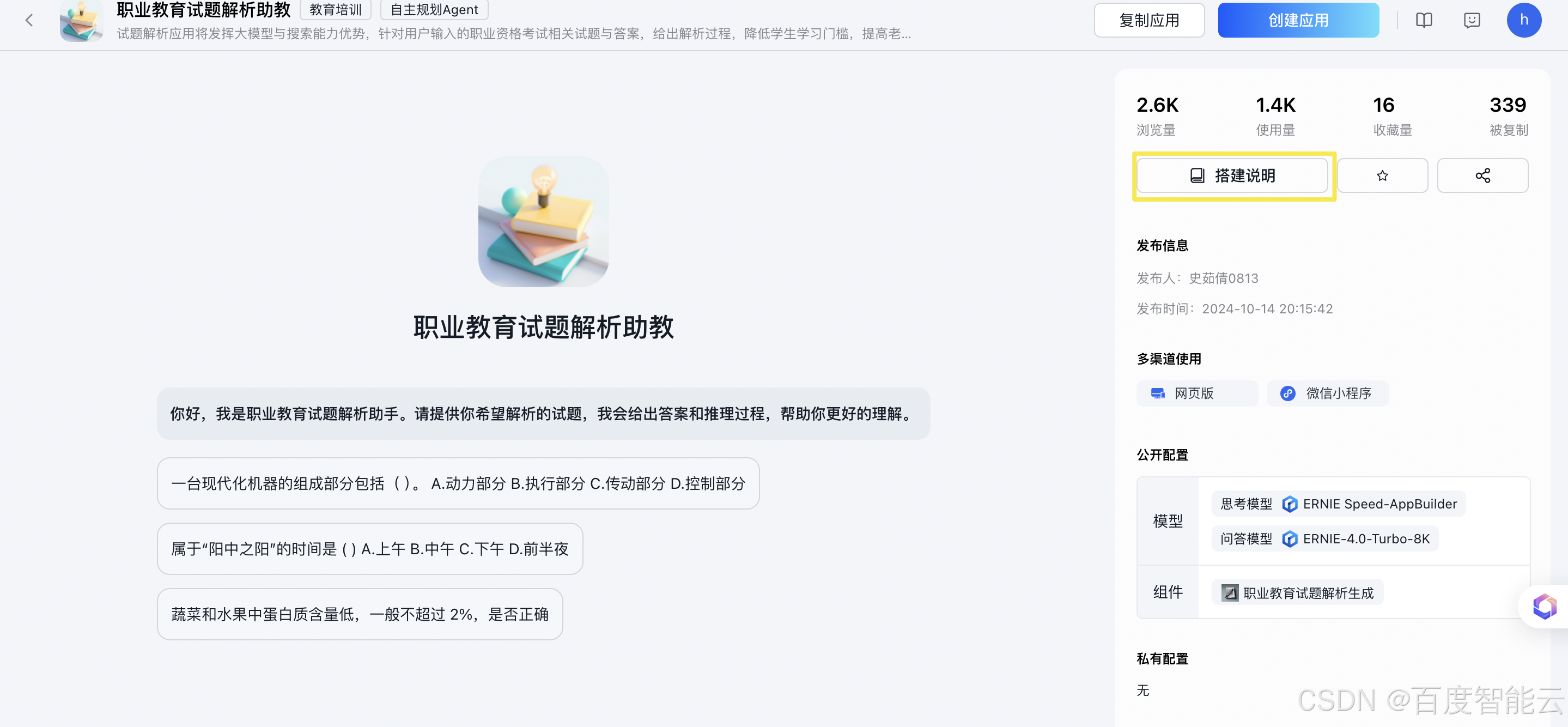
Task: Open the 微信小程序 channel
Action: [1328, 393]
